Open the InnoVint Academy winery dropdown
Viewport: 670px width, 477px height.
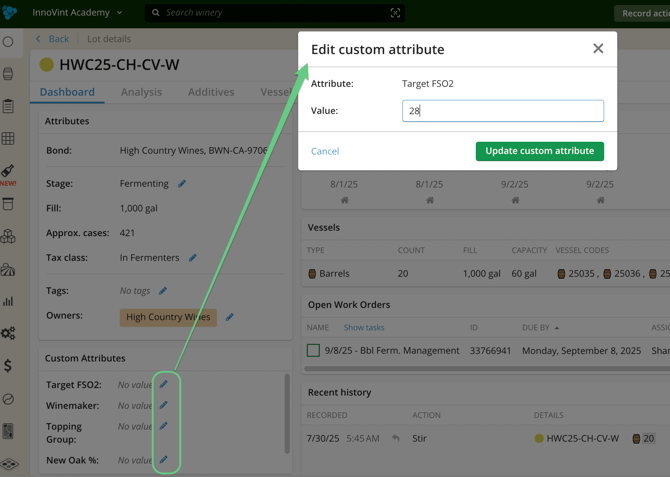(77, 13)
